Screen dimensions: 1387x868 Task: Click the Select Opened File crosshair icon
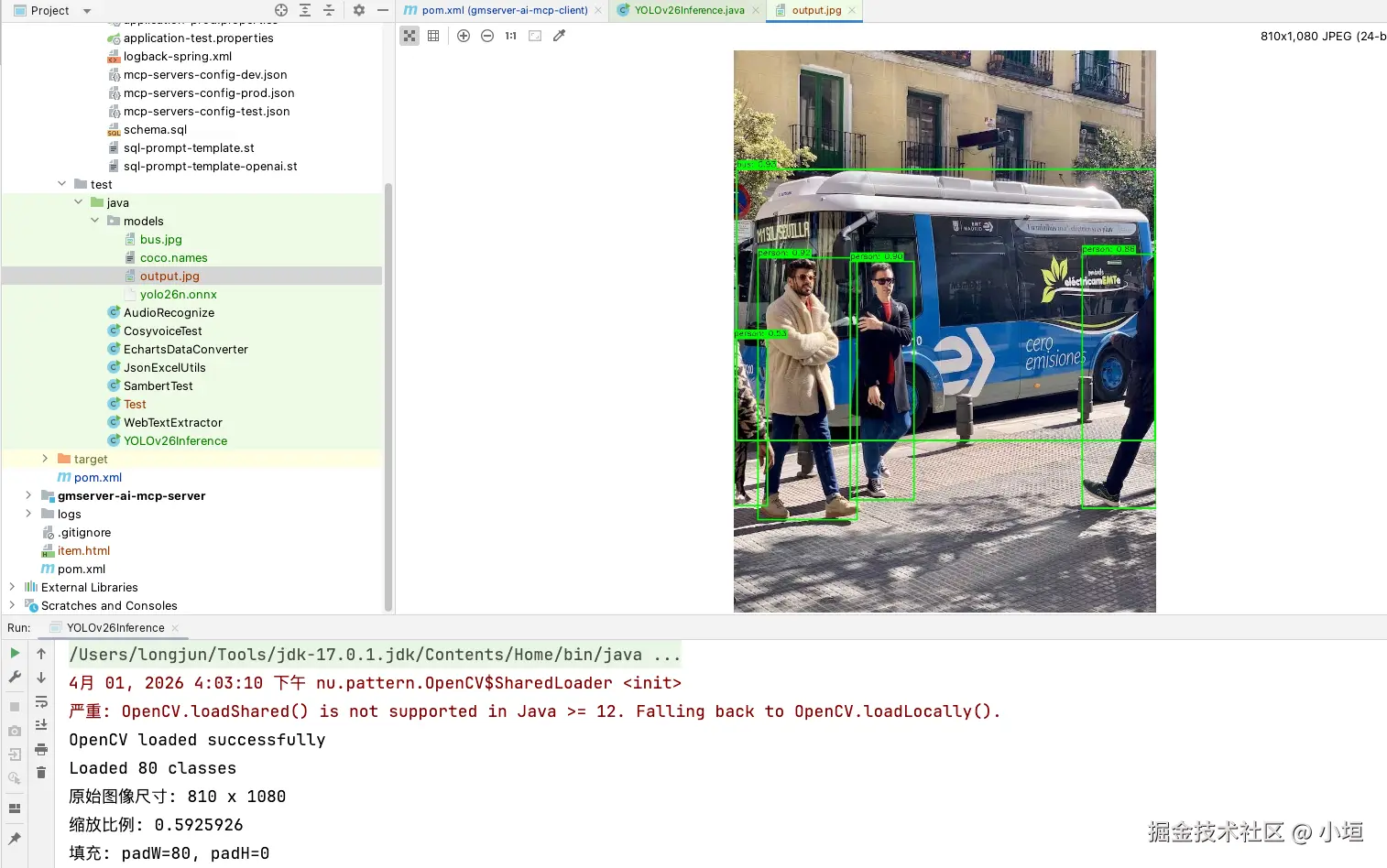[x=281, y=10]
